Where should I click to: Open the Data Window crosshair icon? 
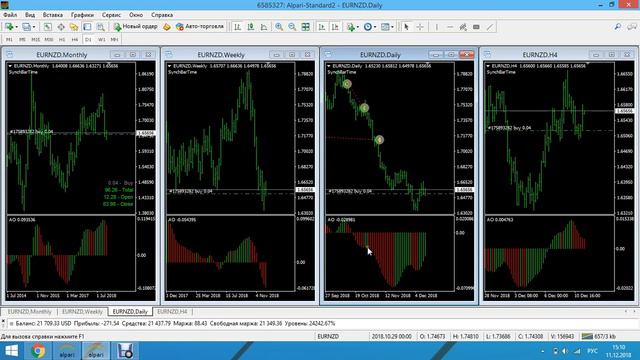point(61,27)
